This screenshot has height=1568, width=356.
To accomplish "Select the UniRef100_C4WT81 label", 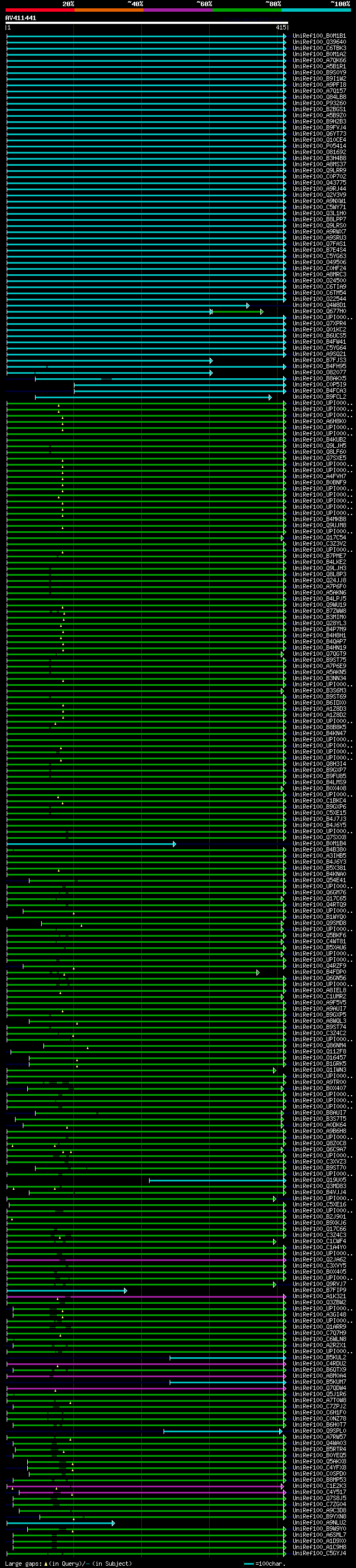I will tap(319, 942).
